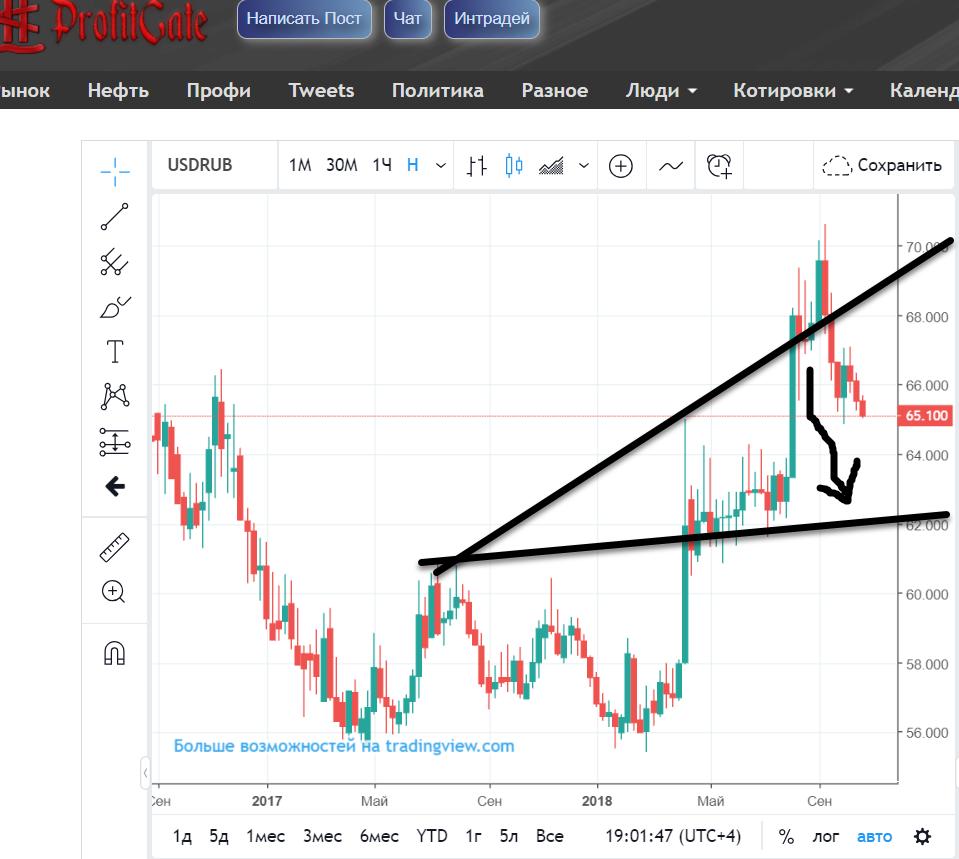Set range to 1мес
Viewport: 959px width, 859px height.
(x=265, y=836)
